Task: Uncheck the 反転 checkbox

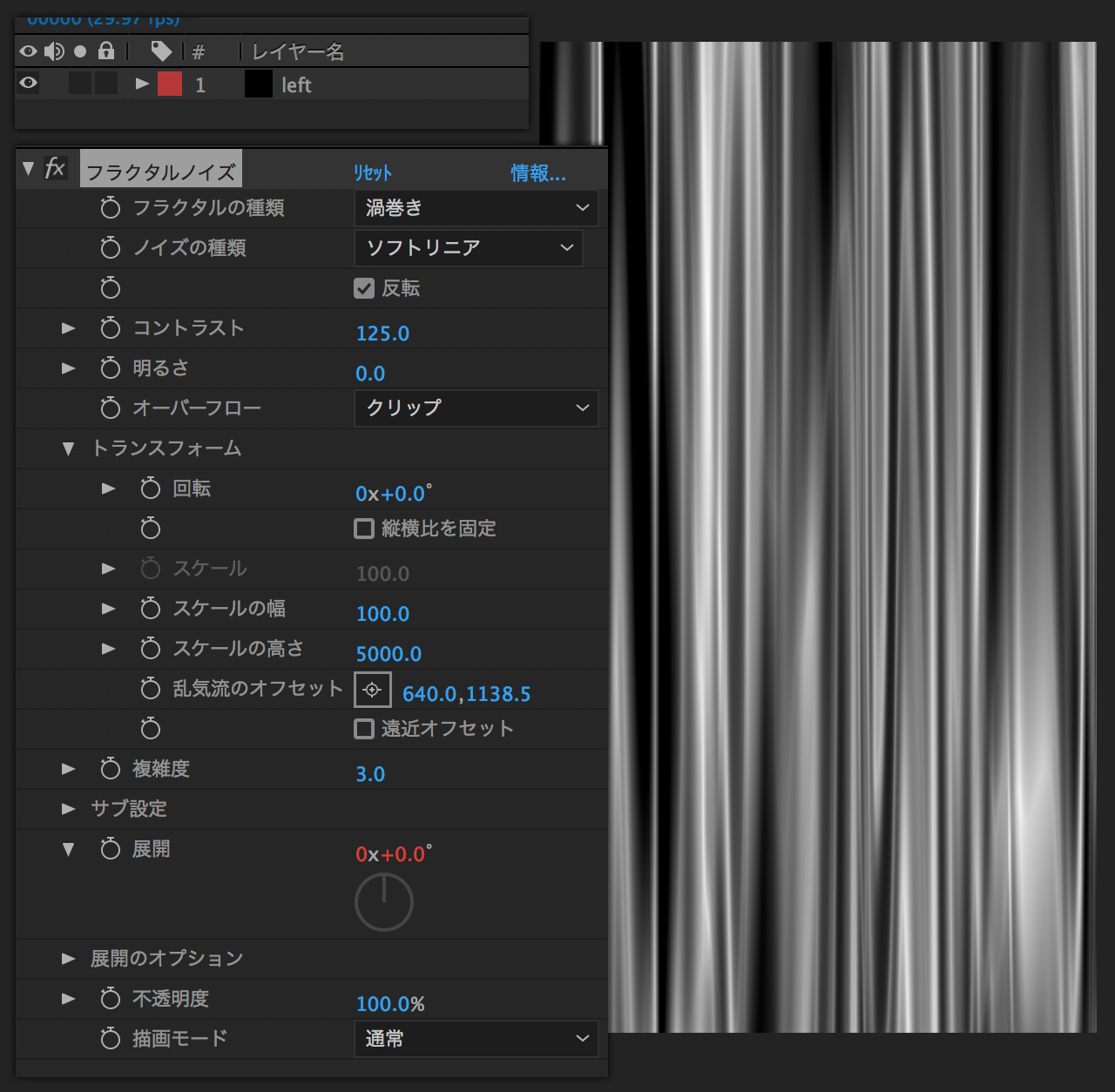Action: coord(364,288)
